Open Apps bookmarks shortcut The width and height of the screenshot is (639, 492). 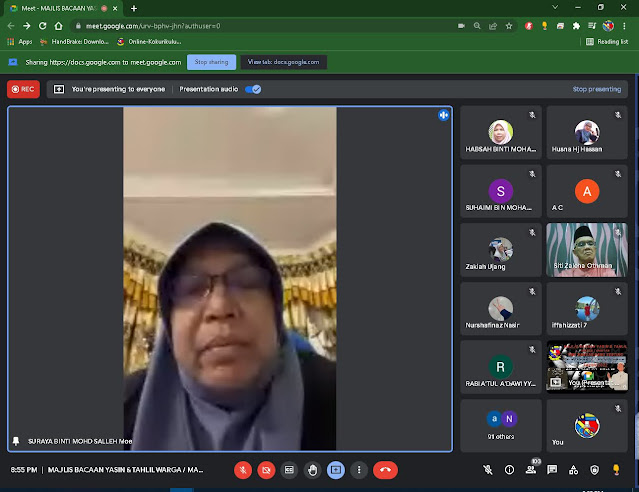pyautogui.click(x=20, y=42)
